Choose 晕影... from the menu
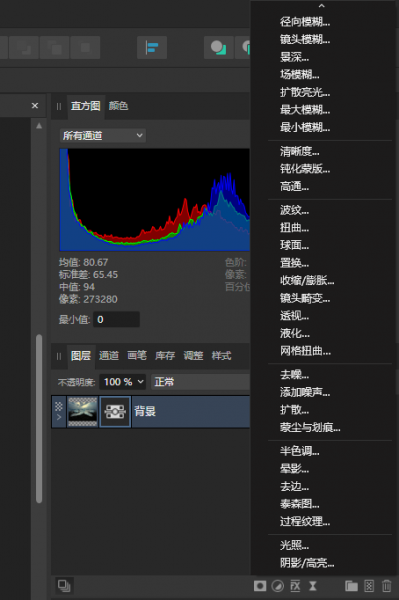Screen dimensions: 399x600 (x=294, y=469)
